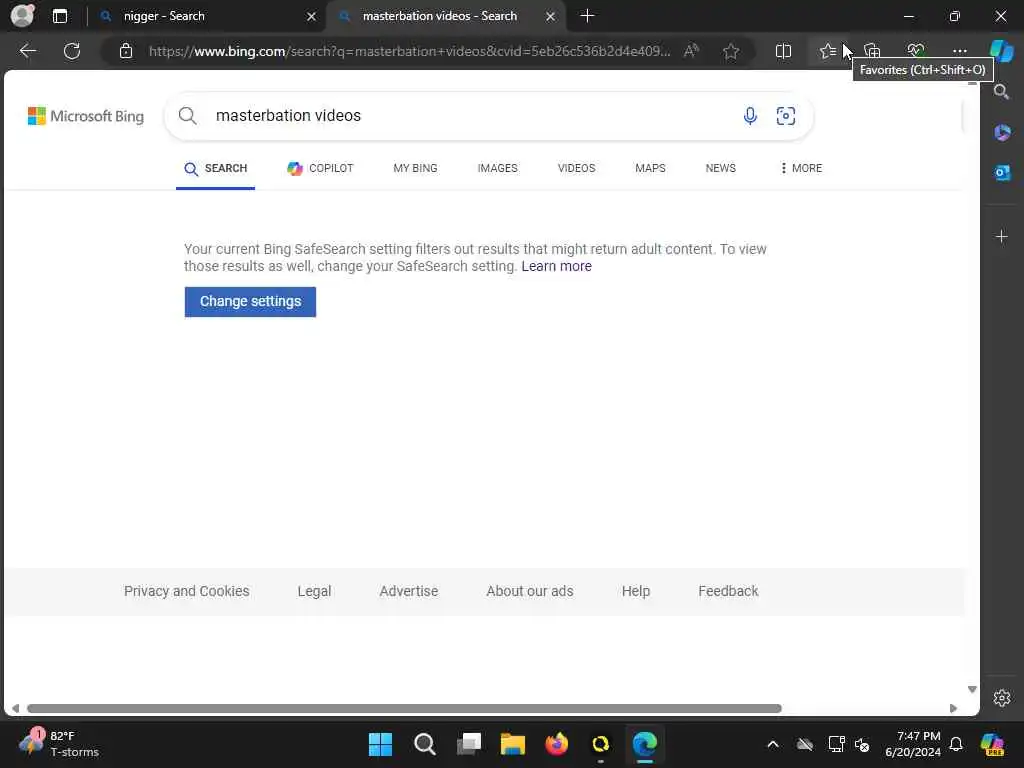Open the Legal footer link

coord(314,591)
